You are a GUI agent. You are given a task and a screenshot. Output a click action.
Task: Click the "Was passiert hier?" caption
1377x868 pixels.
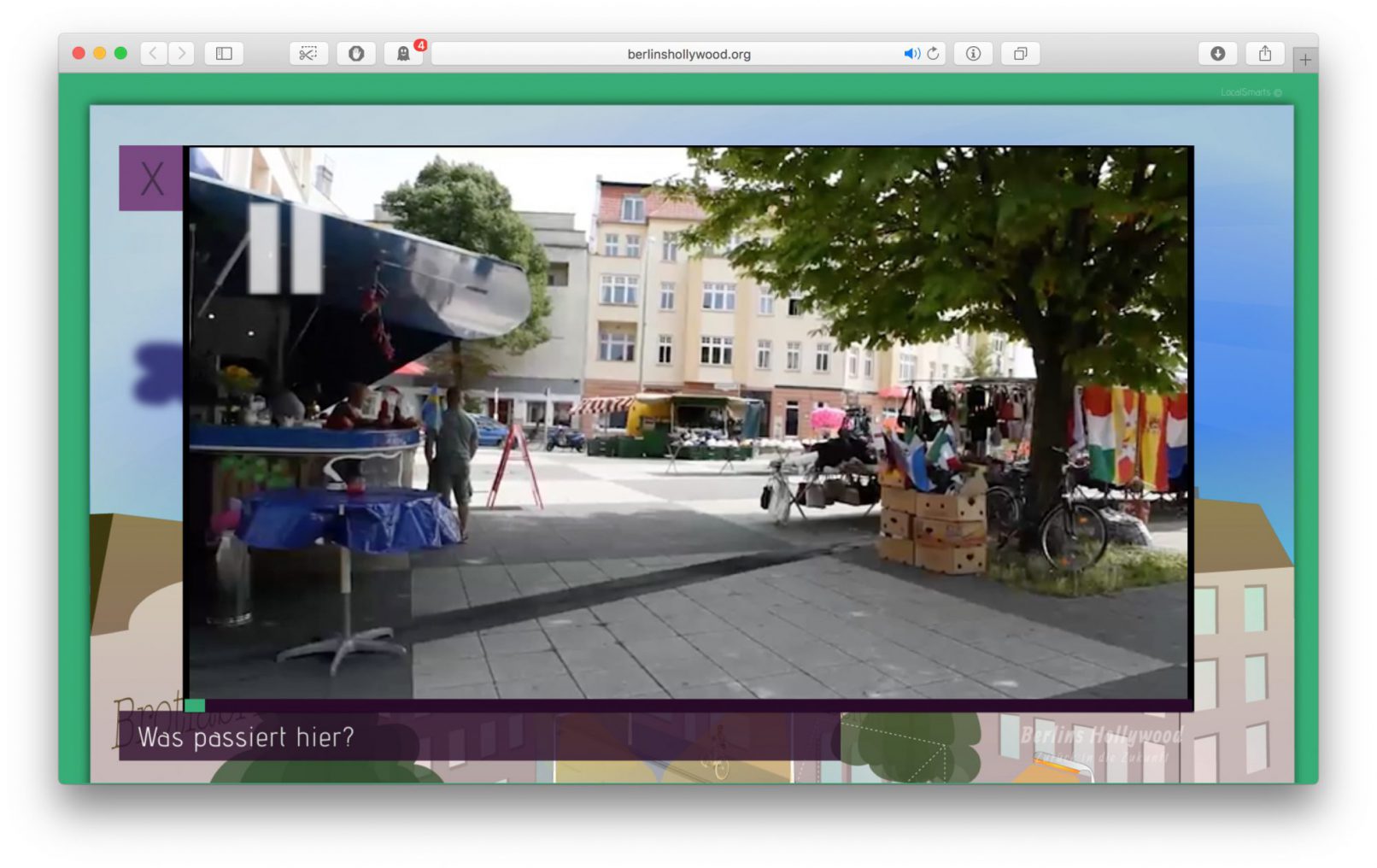pyautogui.click(x=246, y=737)
